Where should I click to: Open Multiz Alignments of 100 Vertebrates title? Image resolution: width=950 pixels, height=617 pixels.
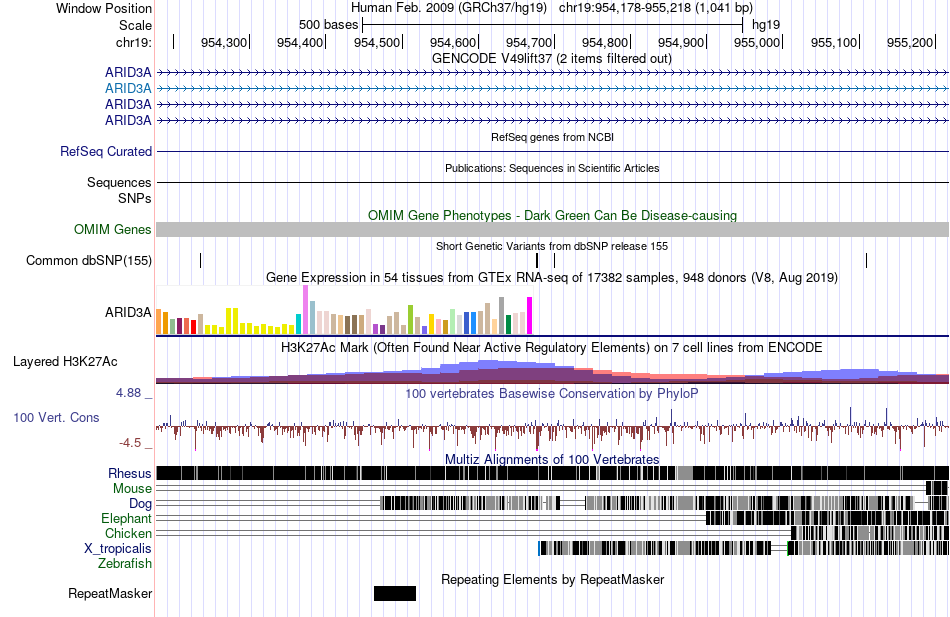[552, 459]
